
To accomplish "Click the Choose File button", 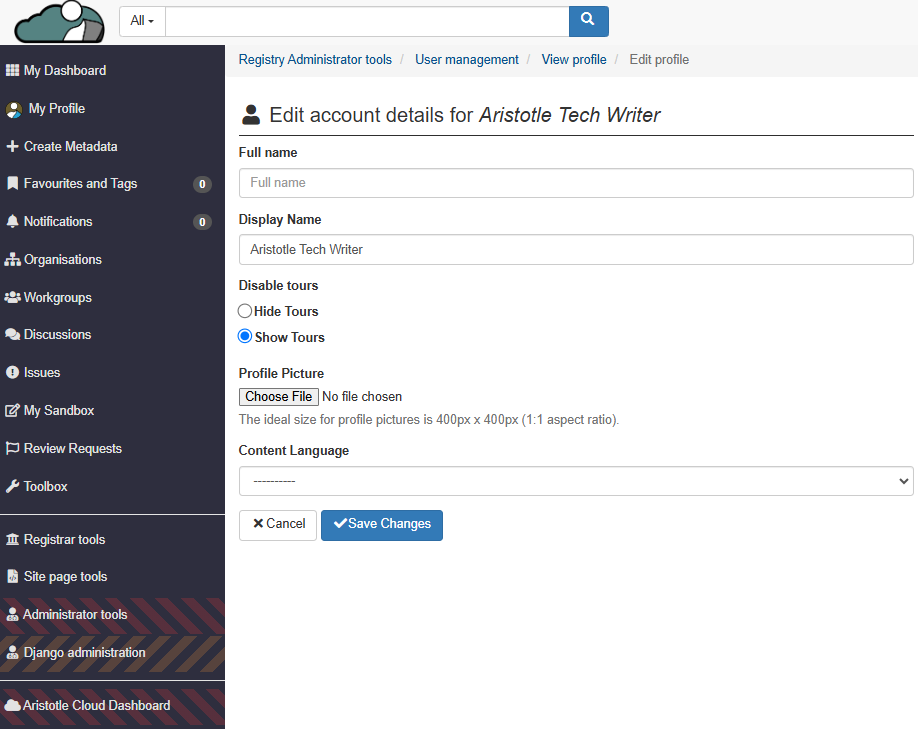I will 279,397.
